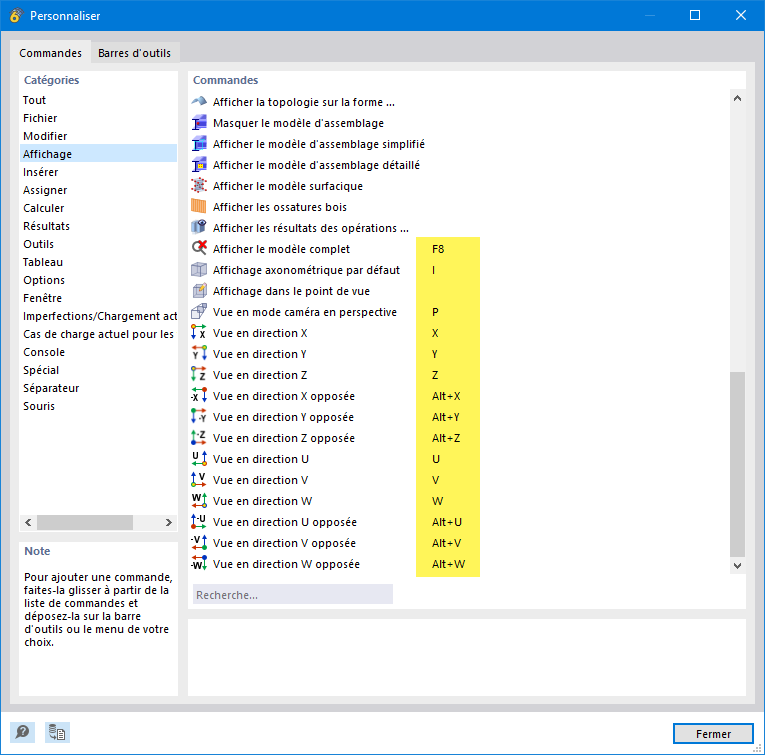This screenshot has width=765, height=755.
Task: Click the 'Afficher le modèle d'assemblage simplifié' icon
Action: point(199,144)
